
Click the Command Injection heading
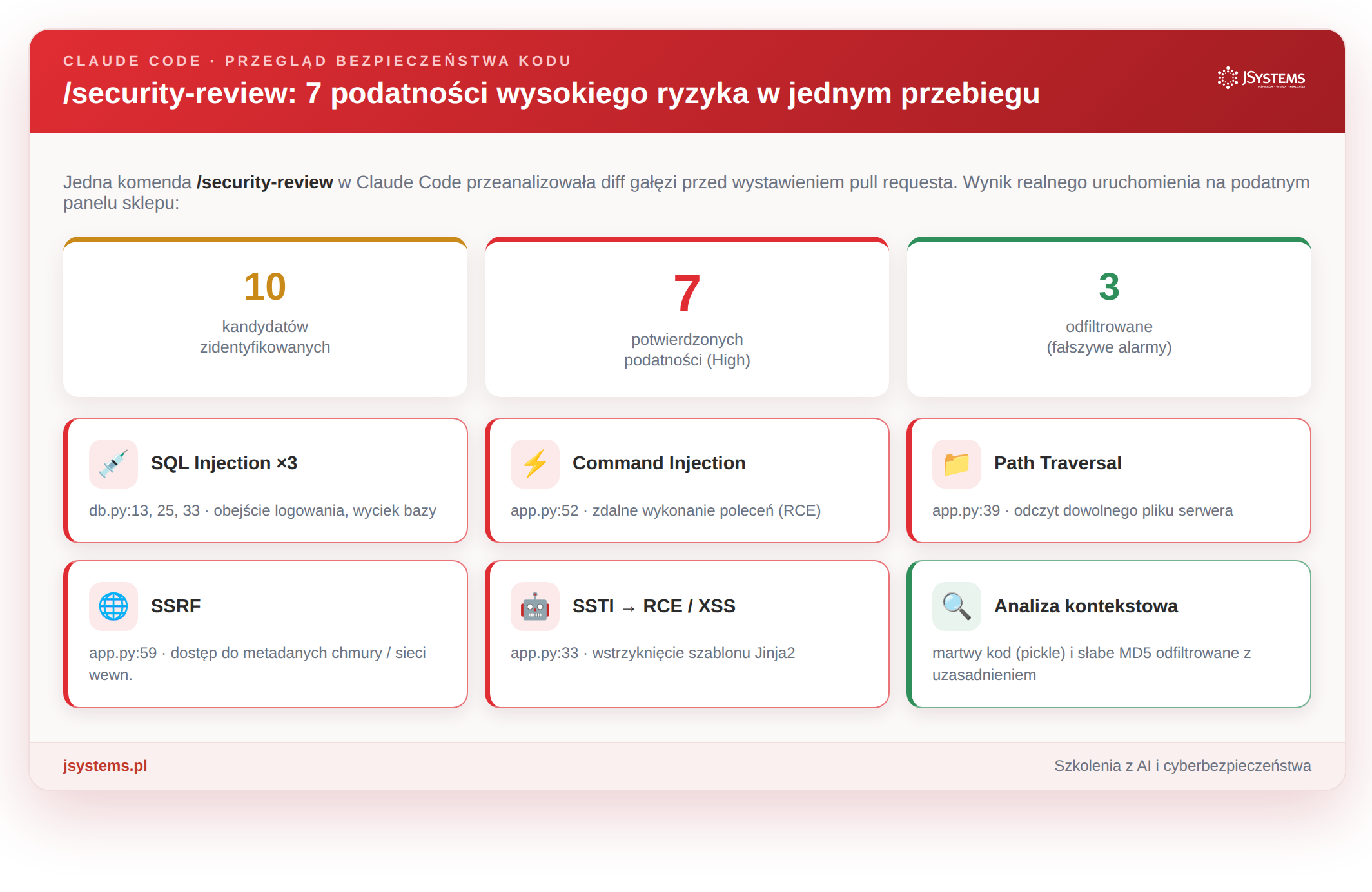[x=659, y=463]
